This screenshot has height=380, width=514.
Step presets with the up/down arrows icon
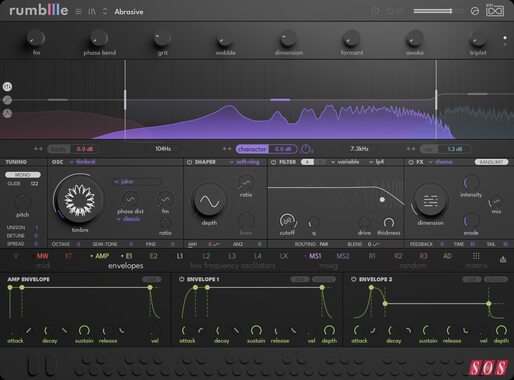coord(105,12)
